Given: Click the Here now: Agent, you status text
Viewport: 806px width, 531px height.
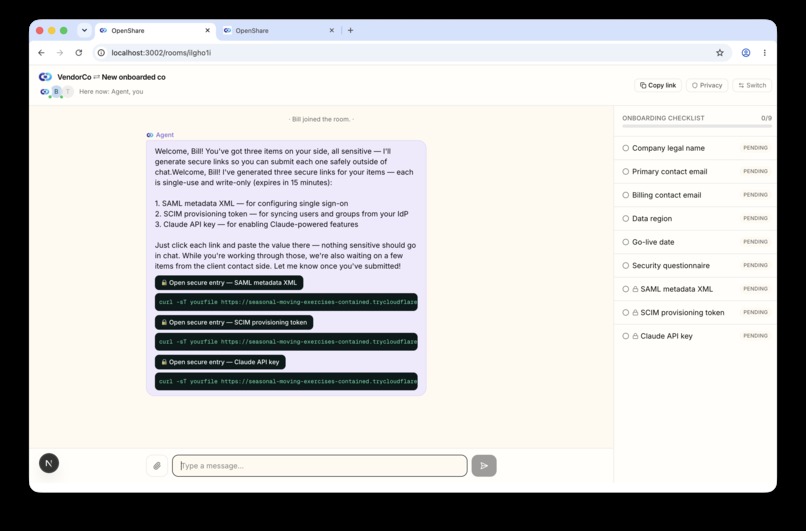Looking at the screenshot, I should click(111, 91).
